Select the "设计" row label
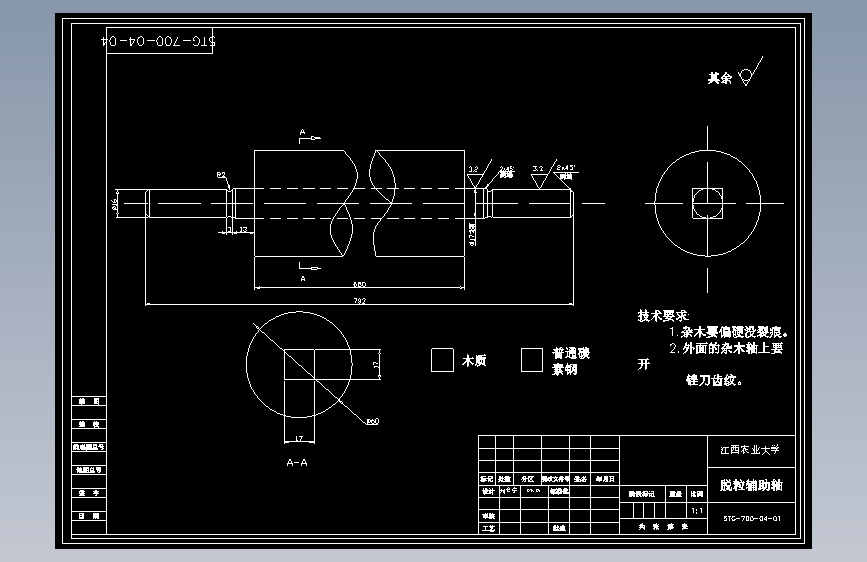 pos(488,491)
